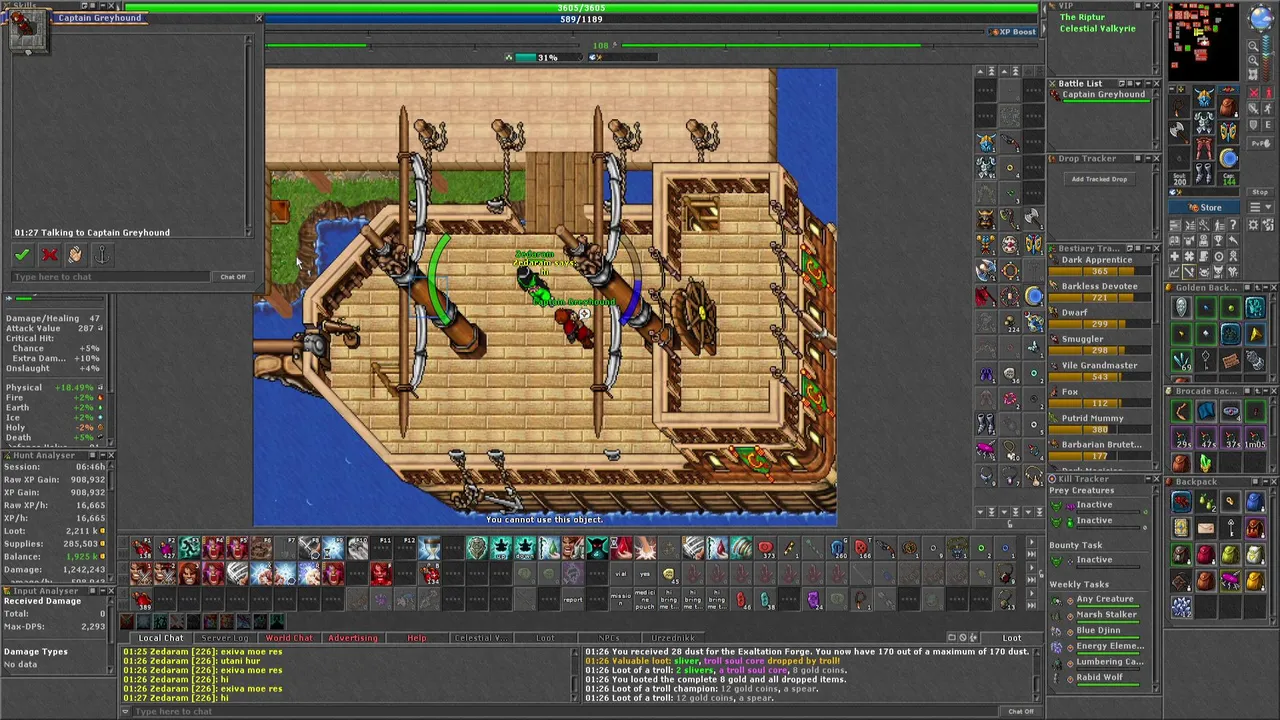Click the red X icon in NPC dialog

(49, 255)
